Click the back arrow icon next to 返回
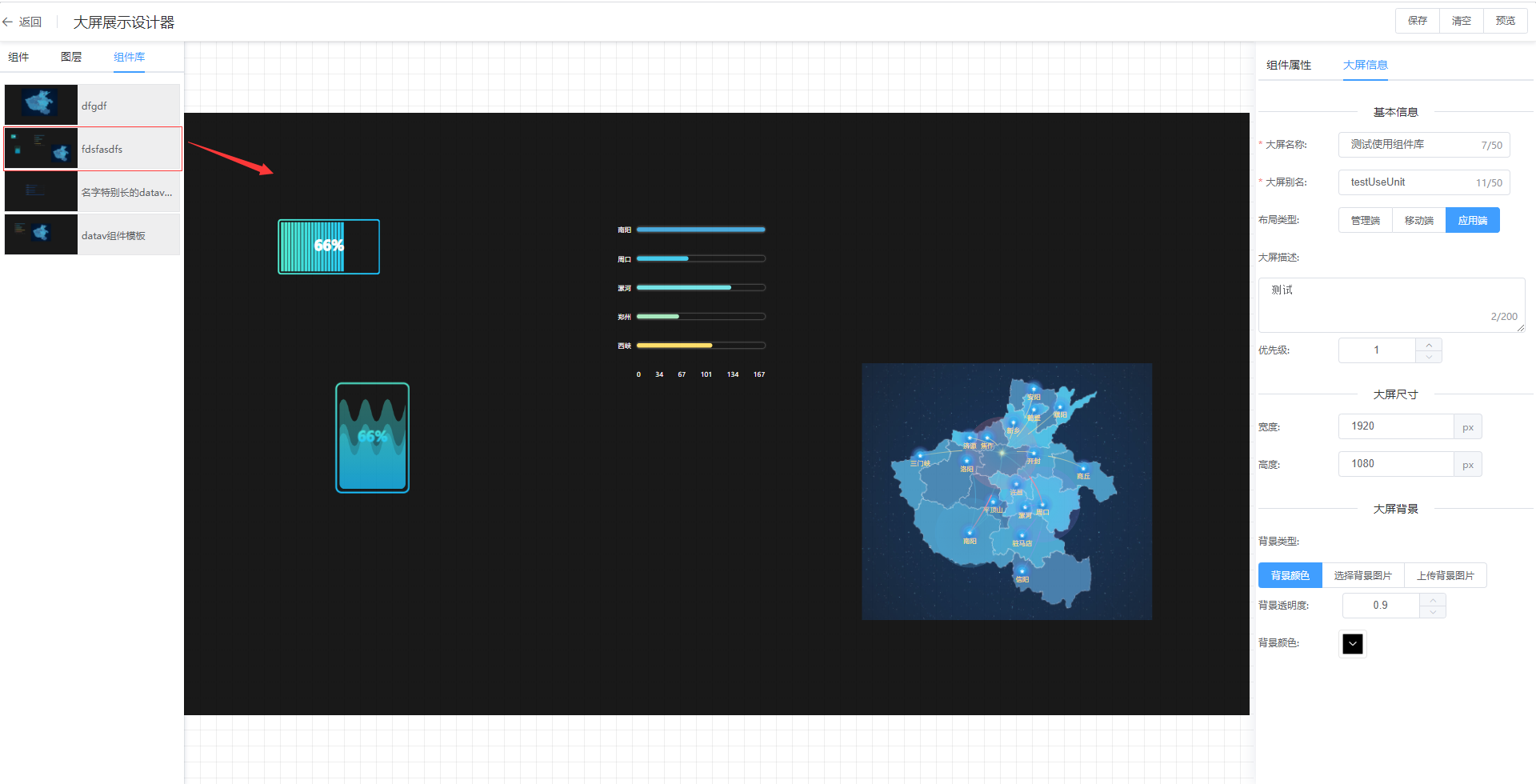Image resolution: width=1536 pixels, height=784 pixels. point(8,22)
